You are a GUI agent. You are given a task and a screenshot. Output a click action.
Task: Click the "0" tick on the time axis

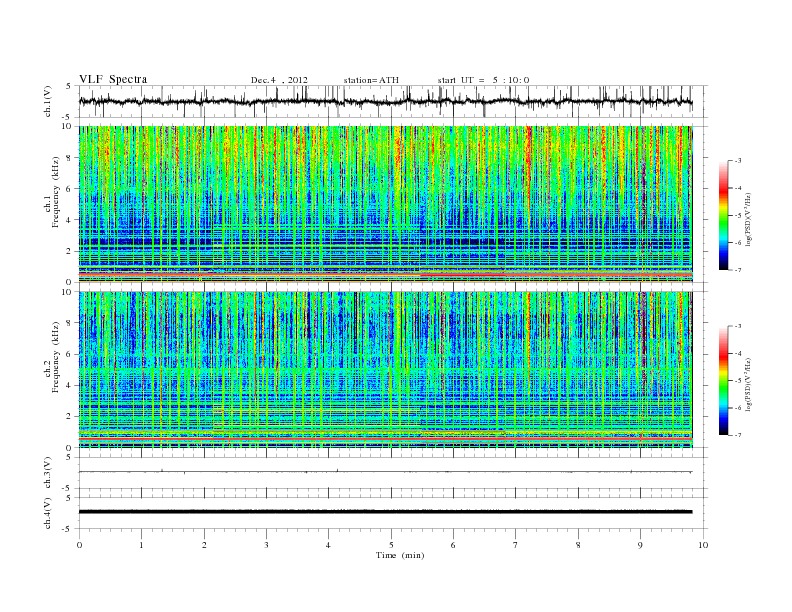79,545
